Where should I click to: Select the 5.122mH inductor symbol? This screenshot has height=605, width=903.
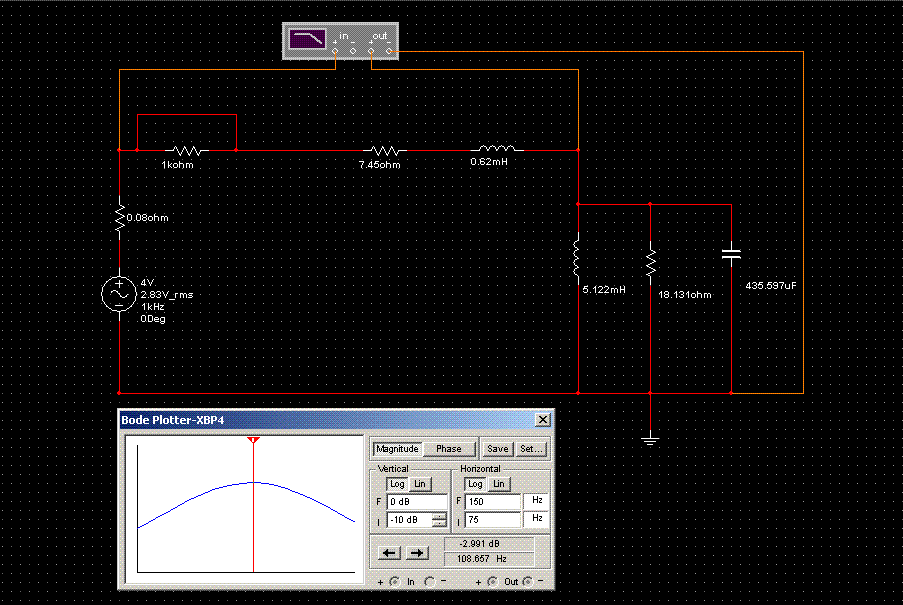[x=576, y=258]
